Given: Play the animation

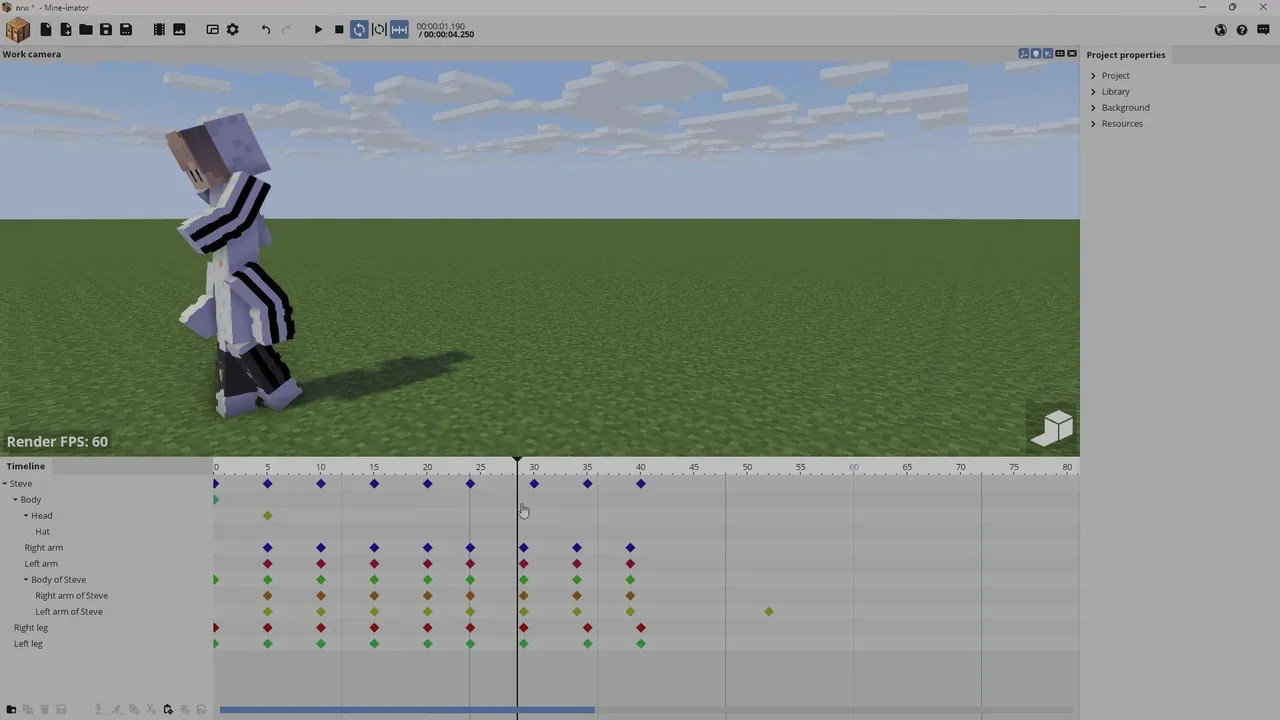Looking at the screenshot, I should [x=318, y=30].
